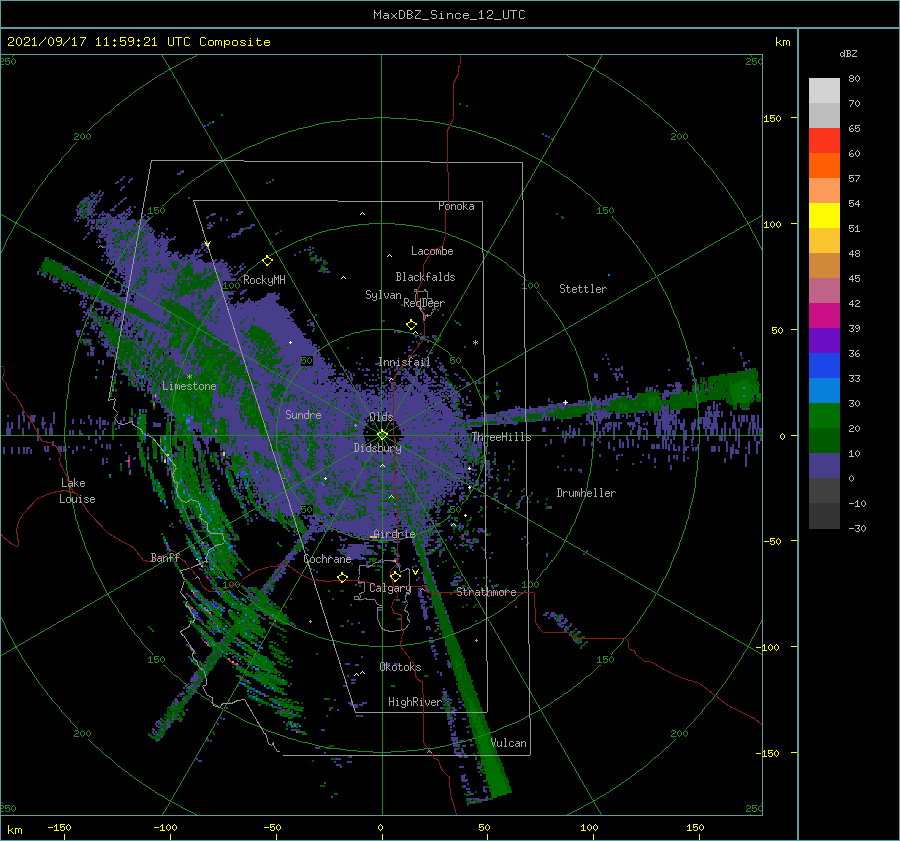The image size is (900, 841).
Task: Click the Stettler city label
Action: 583,289
